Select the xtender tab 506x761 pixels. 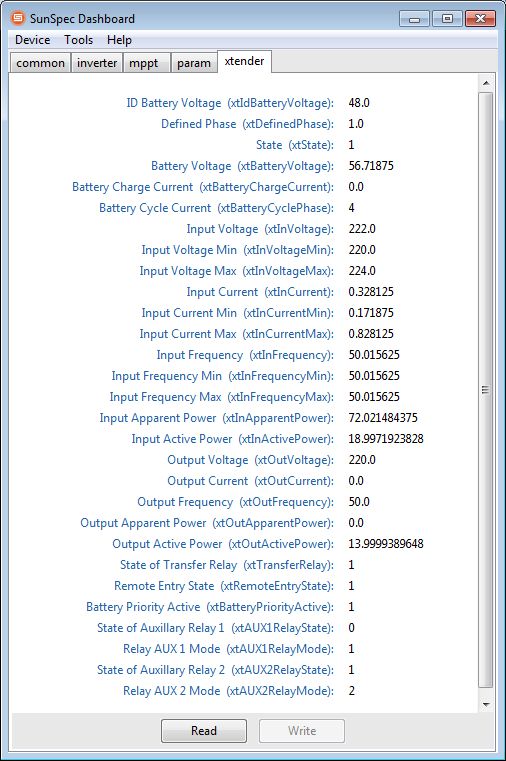tap(245, 62)
